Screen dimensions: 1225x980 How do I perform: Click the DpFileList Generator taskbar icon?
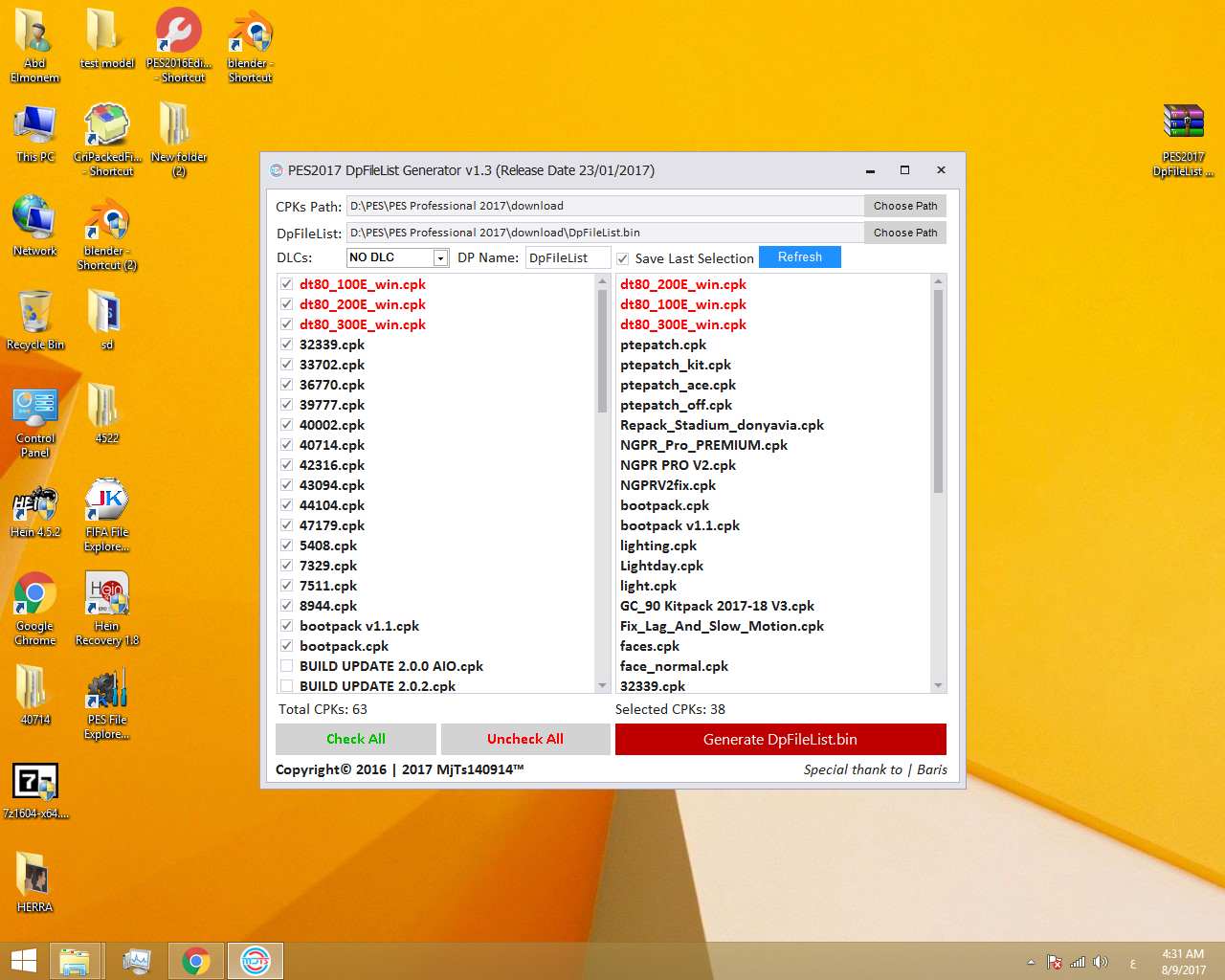point(256,961)
